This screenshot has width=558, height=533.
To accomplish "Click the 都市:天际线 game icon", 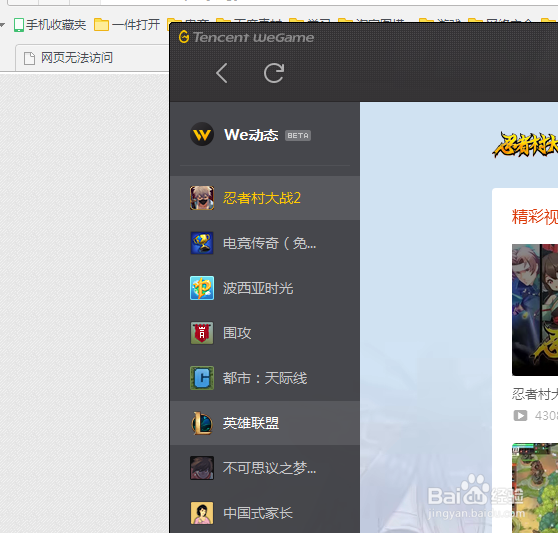I will 202,378.
